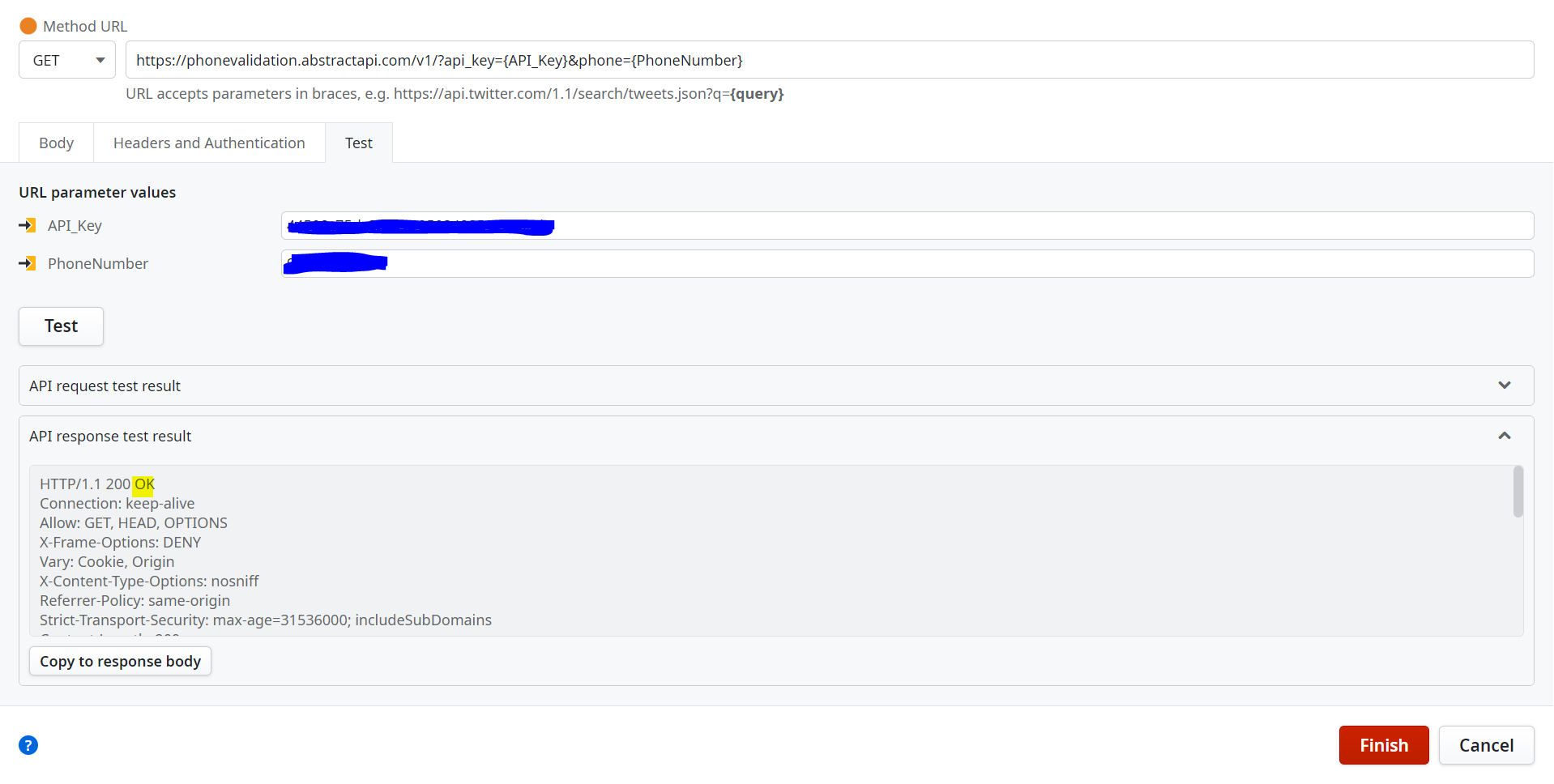The width and height of the screenshot is (1554, 784).
Task: Click the 'Allow: GET, HEAD, OPTIONS' line
Action: click(x=134, y=522)
